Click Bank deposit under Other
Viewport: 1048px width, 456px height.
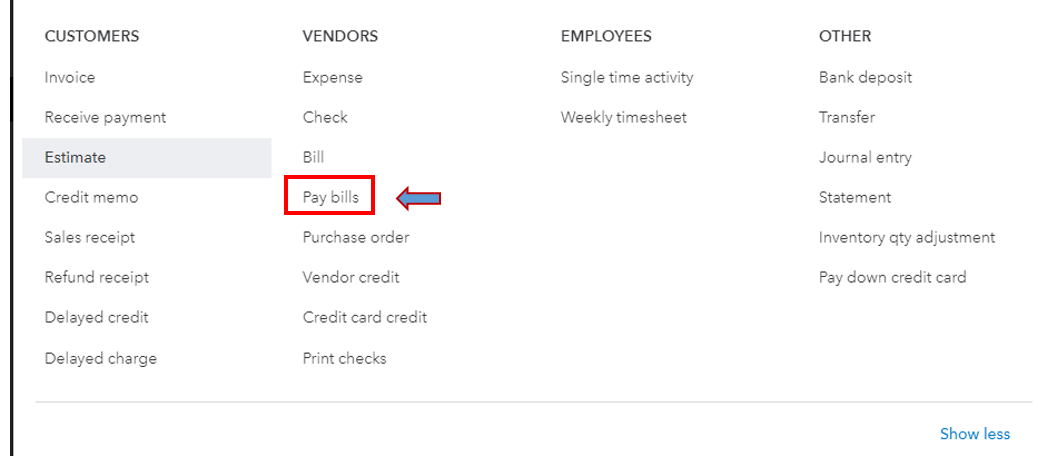(x=865, y=77)
